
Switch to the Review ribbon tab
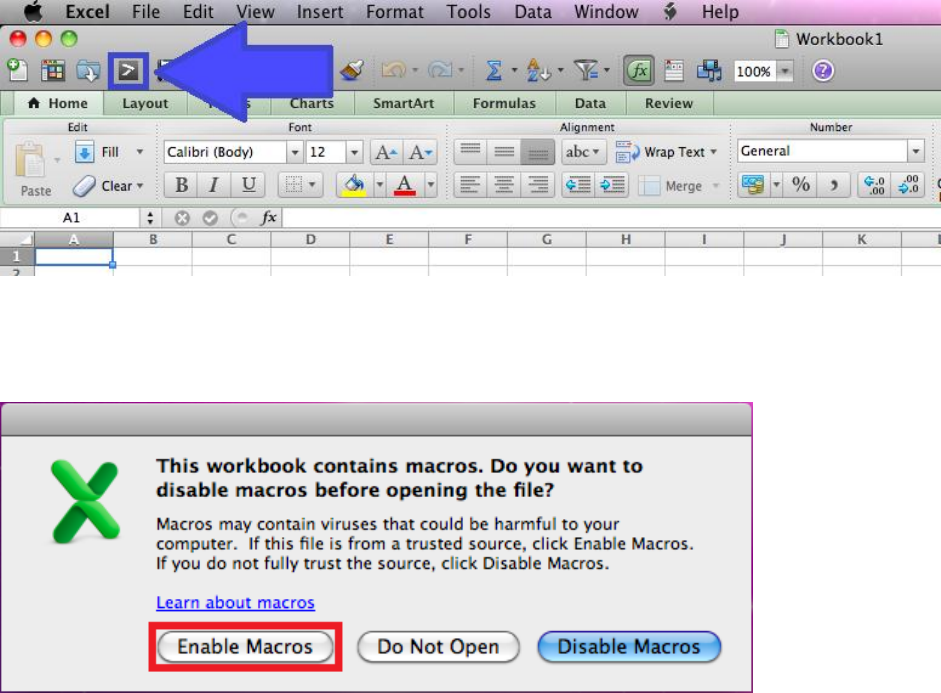(669, 103)
